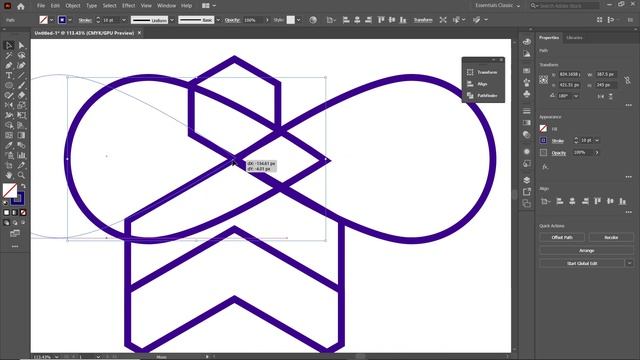Open stroke weight dropdown in Appearance
The width and height of the screenshot is (640, 360).
597,140
